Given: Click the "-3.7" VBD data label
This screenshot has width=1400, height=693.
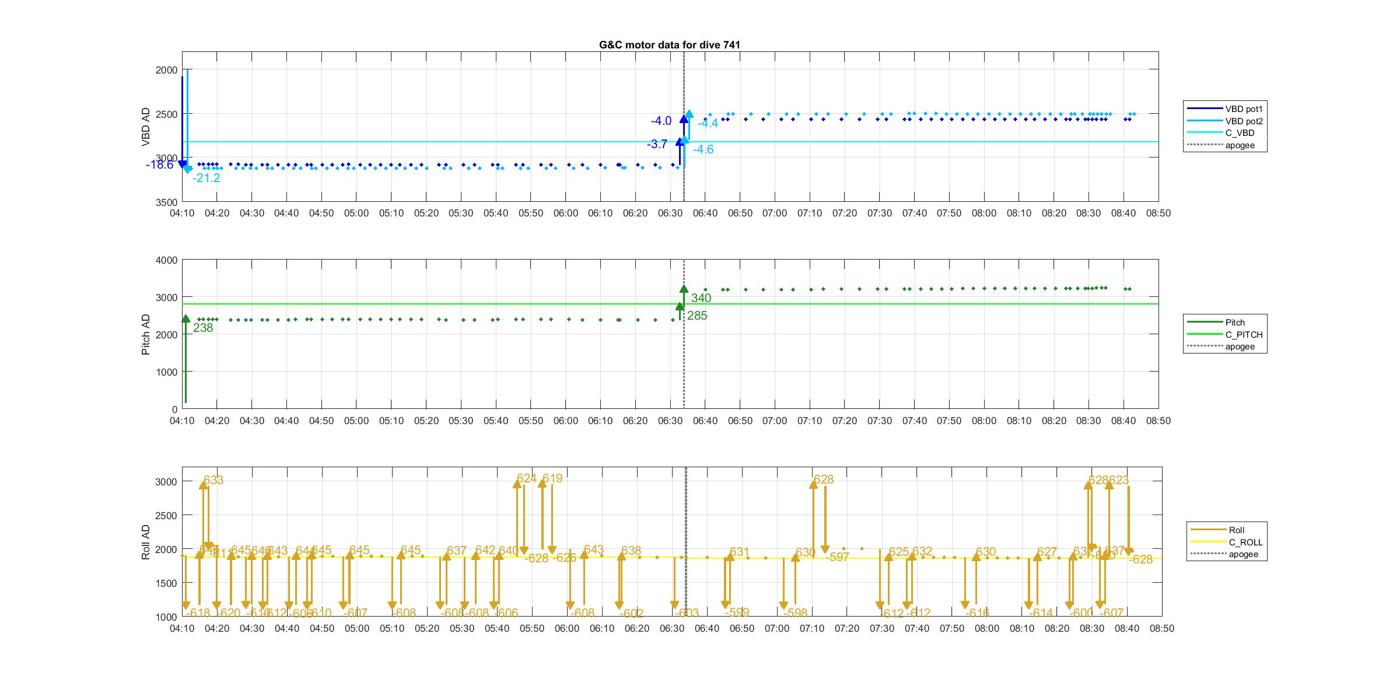Looking at the screenshot, I should click(657, 144).
